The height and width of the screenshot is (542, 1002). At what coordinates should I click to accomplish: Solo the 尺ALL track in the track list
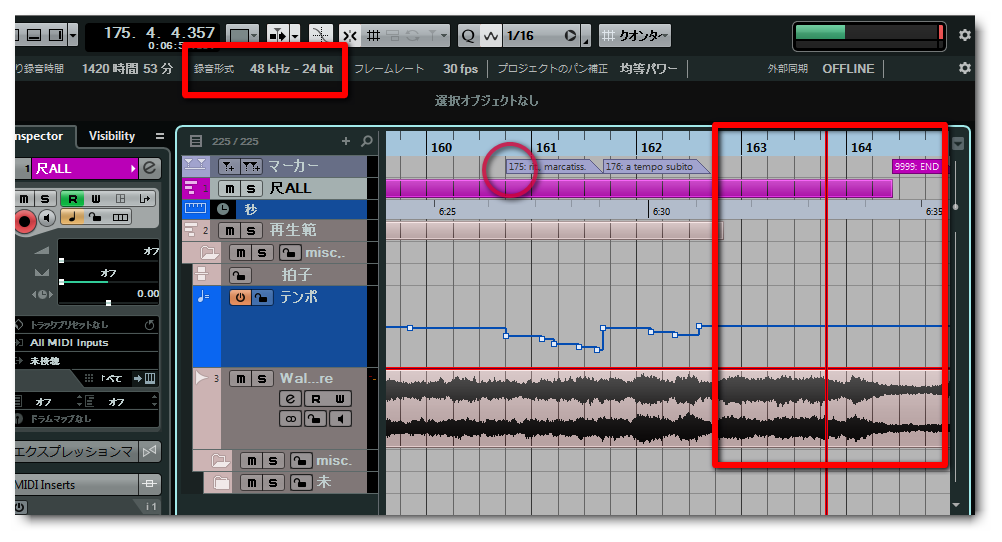(250, 189)
